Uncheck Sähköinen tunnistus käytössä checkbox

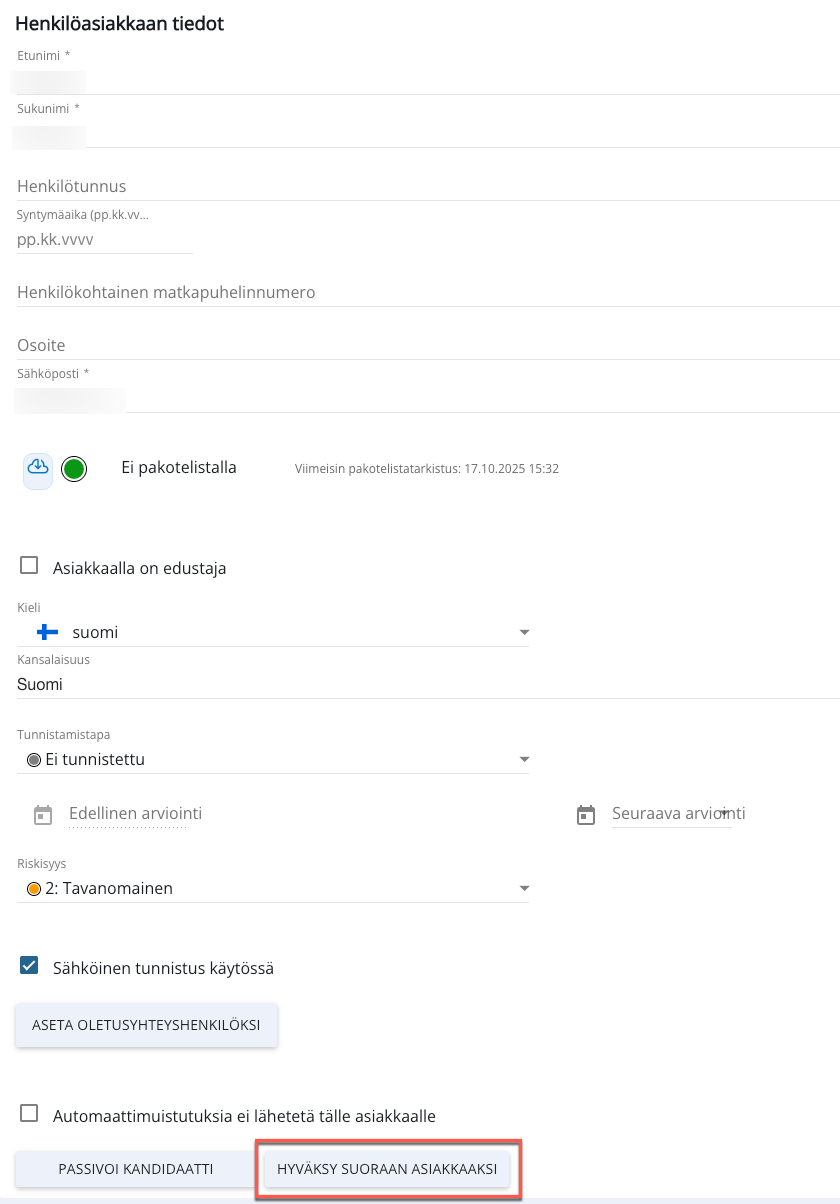[30, 967]
